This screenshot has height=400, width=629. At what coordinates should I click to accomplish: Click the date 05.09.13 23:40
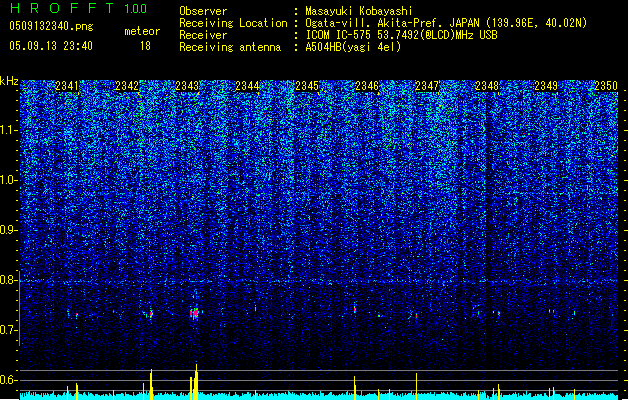point(51,46)
